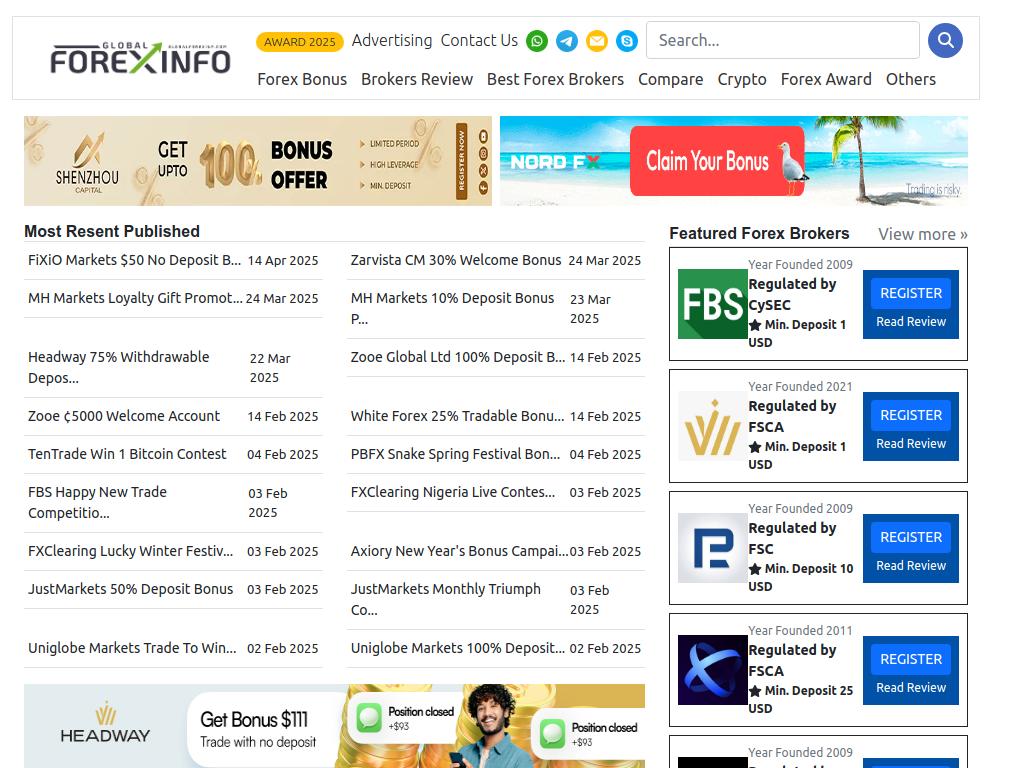This screenshot has width=1024, height=768.
Task: Open the Shenzhou Capital 100% bonus banner
Action: [258, 161]
